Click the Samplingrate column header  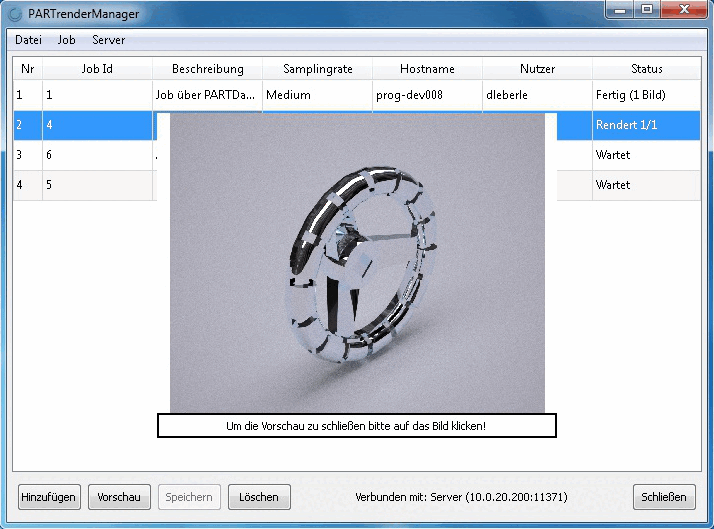pyautogui.click(x=317, y=69)
